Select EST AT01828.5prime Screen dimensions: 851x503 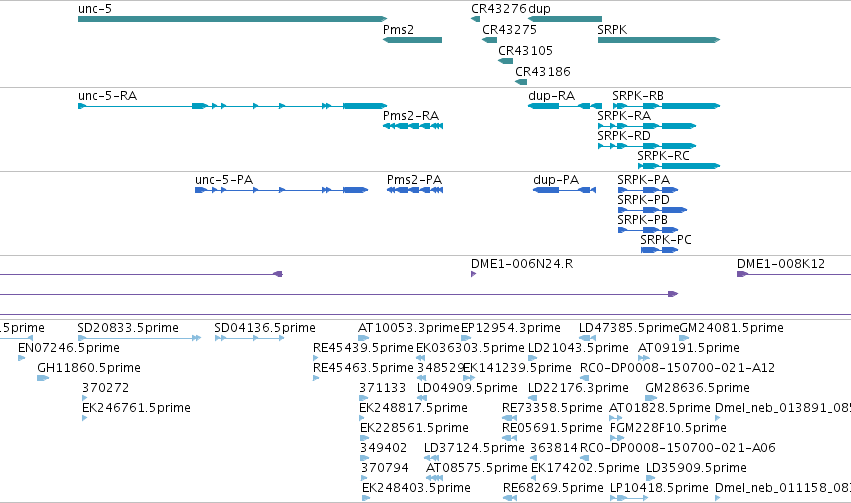point(615,418)
